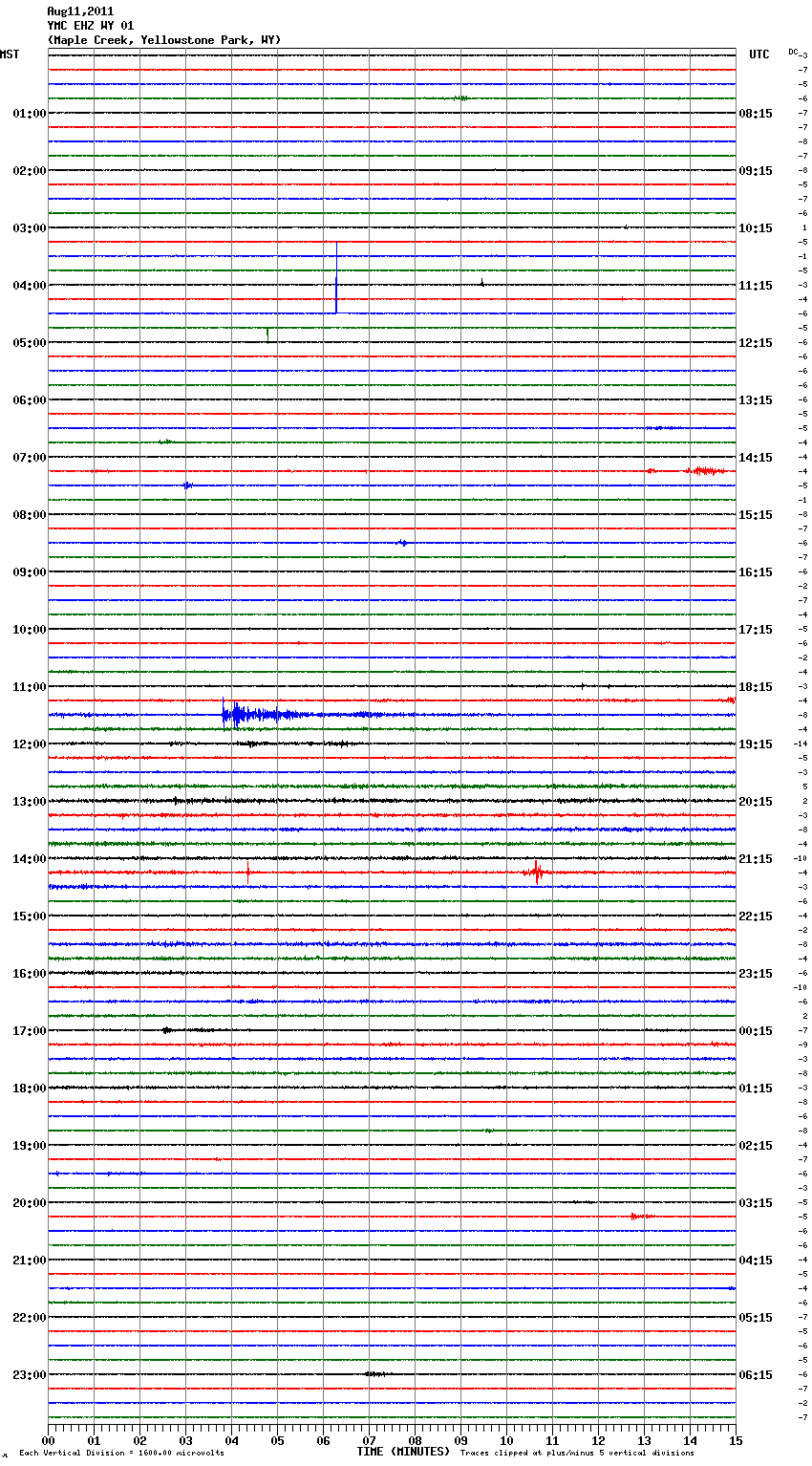Click the large blue seismic event after 11:00

point(263,714)
